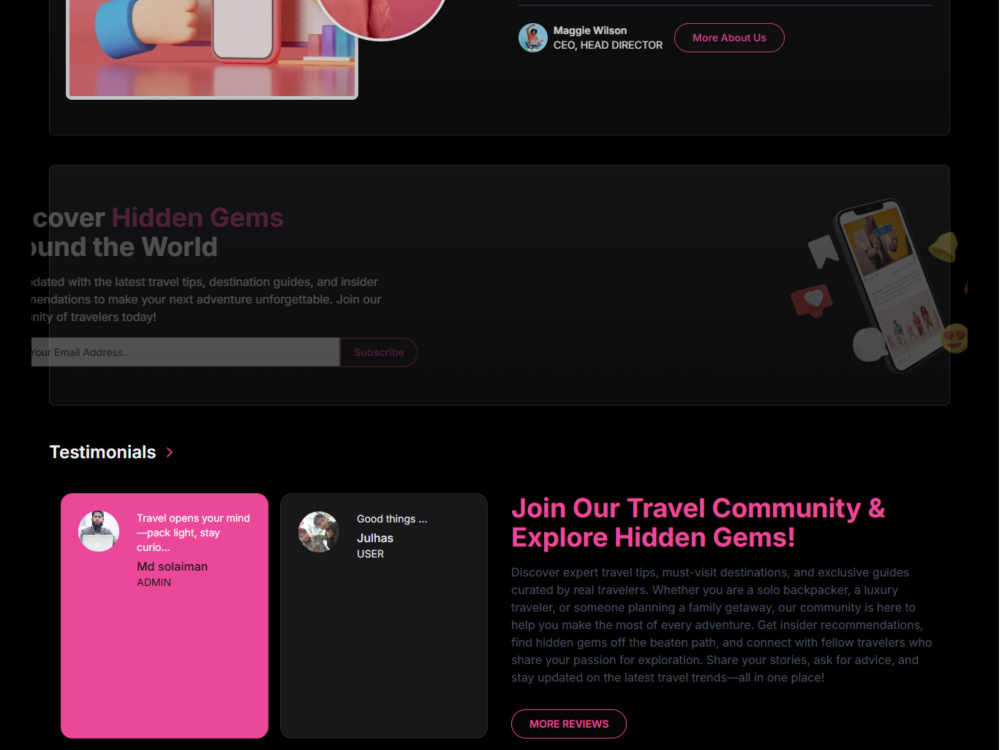Select the Julhas name text

[x=375, y=538]
